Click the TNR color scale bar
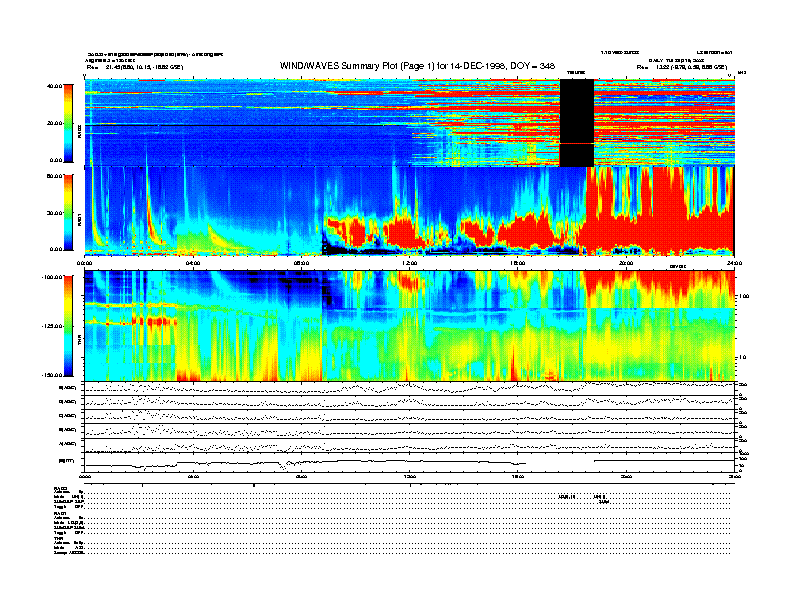The height and width of the screenshot is (612, 792). (x=68, y=326)
